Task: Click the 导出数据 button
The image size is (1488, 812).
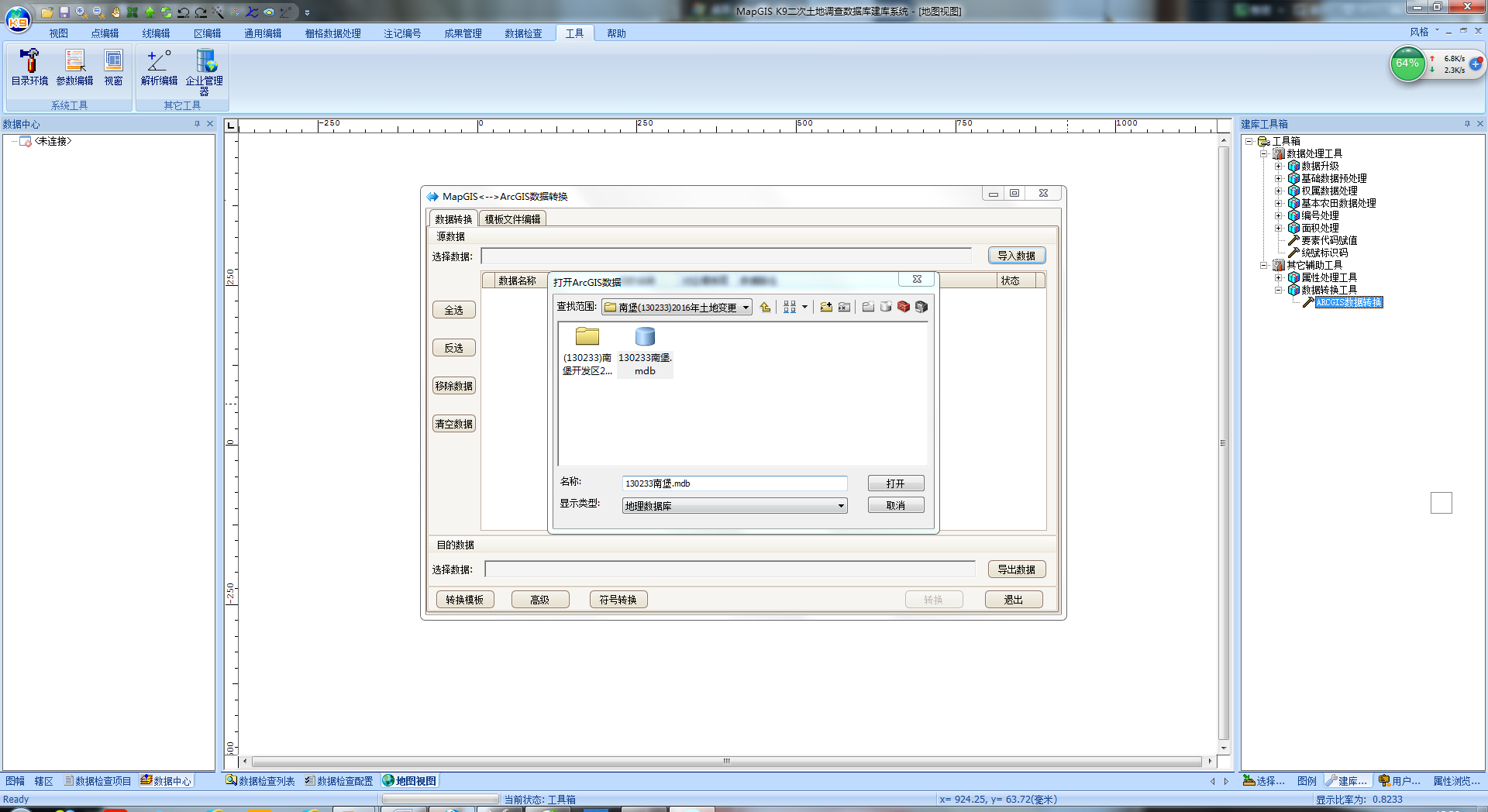Action: coord(1017,569)
